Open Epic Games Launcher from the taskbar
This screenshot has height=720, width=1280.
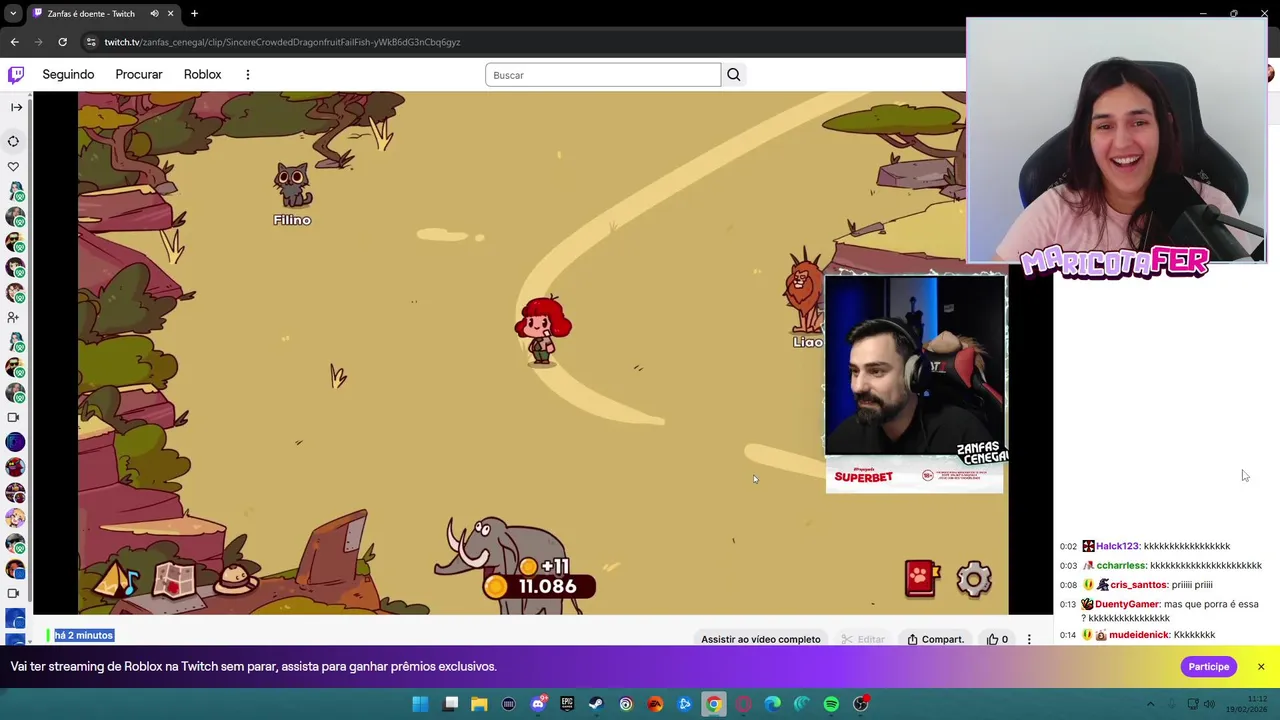click(567, 704)
